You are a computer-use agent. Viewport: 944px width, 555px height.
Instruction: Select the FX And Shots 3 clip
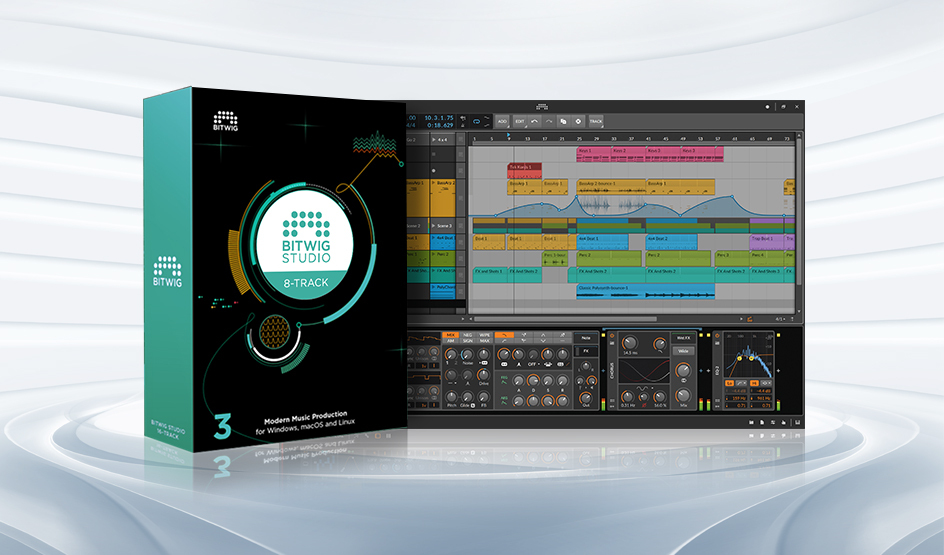(767, 274)
